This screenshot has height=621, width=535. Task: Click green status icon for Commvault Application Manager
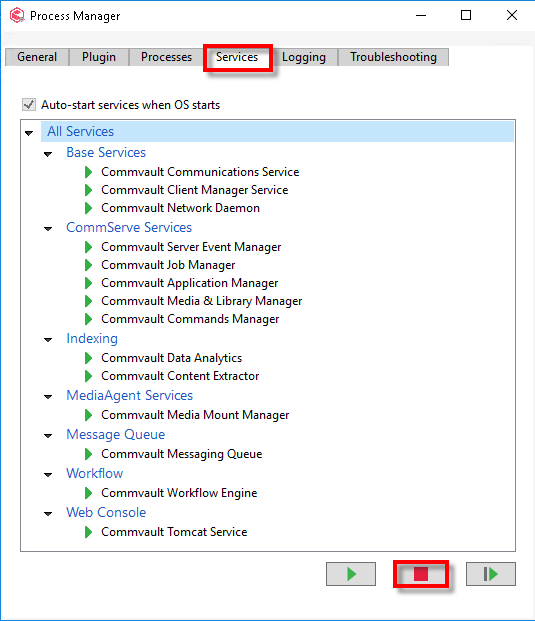point(89,283)
